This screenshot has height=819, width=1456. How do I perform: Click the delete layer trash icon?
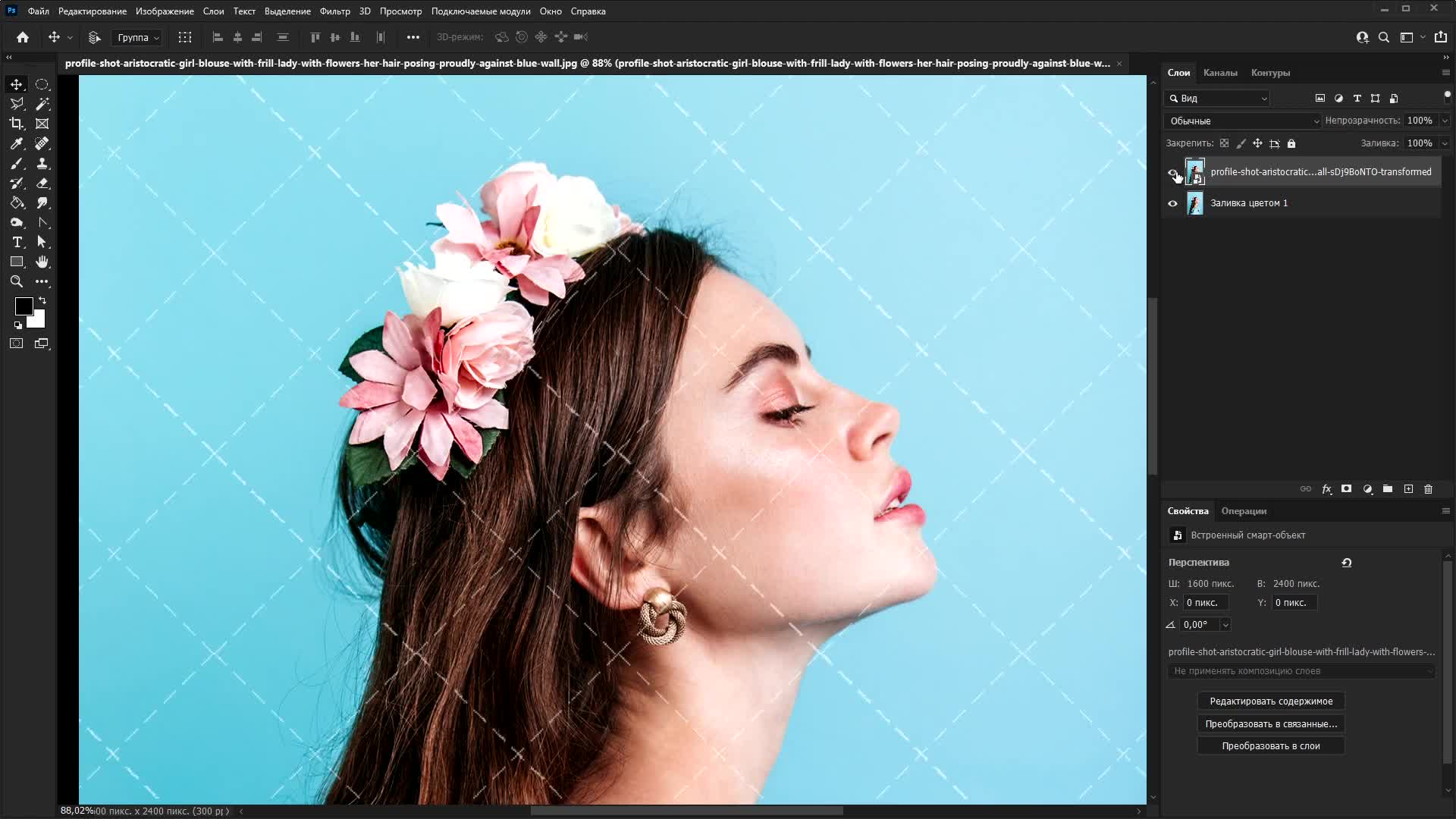1428,489
